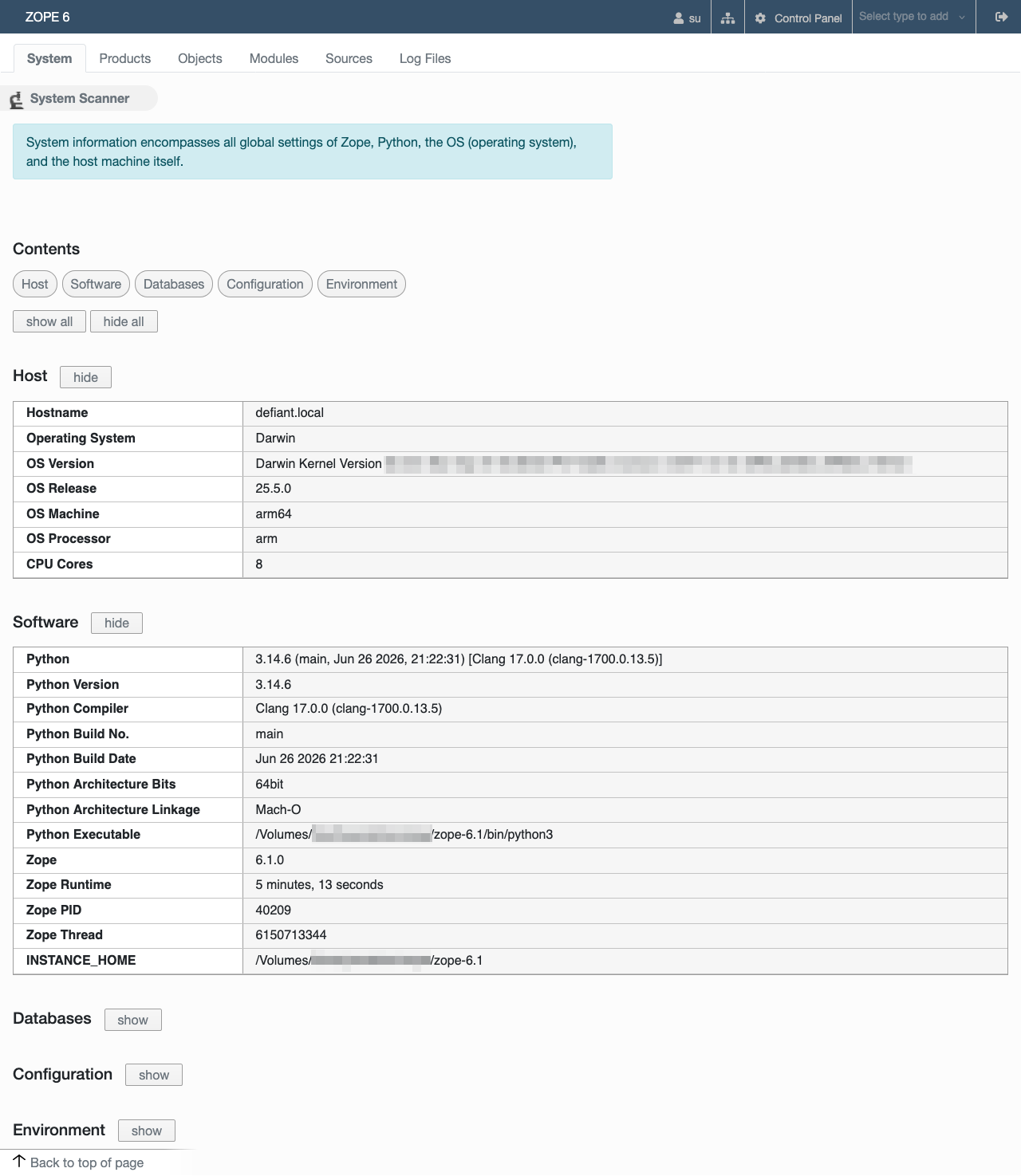Go to the Sources tab
The height and width of the screenshot is (1176, 1021).
tap(349, 58)
